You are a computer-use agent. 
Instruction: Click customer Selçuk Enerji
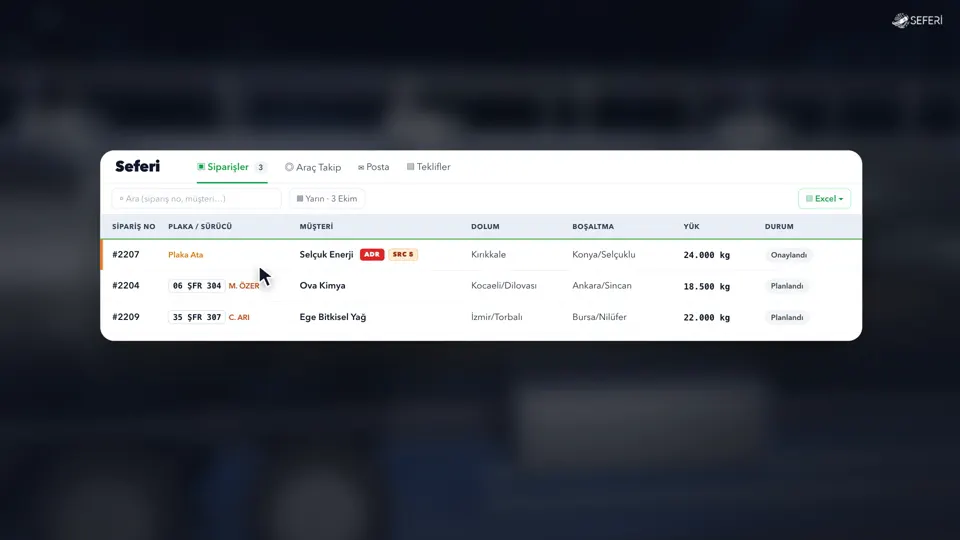coord(326,255)
